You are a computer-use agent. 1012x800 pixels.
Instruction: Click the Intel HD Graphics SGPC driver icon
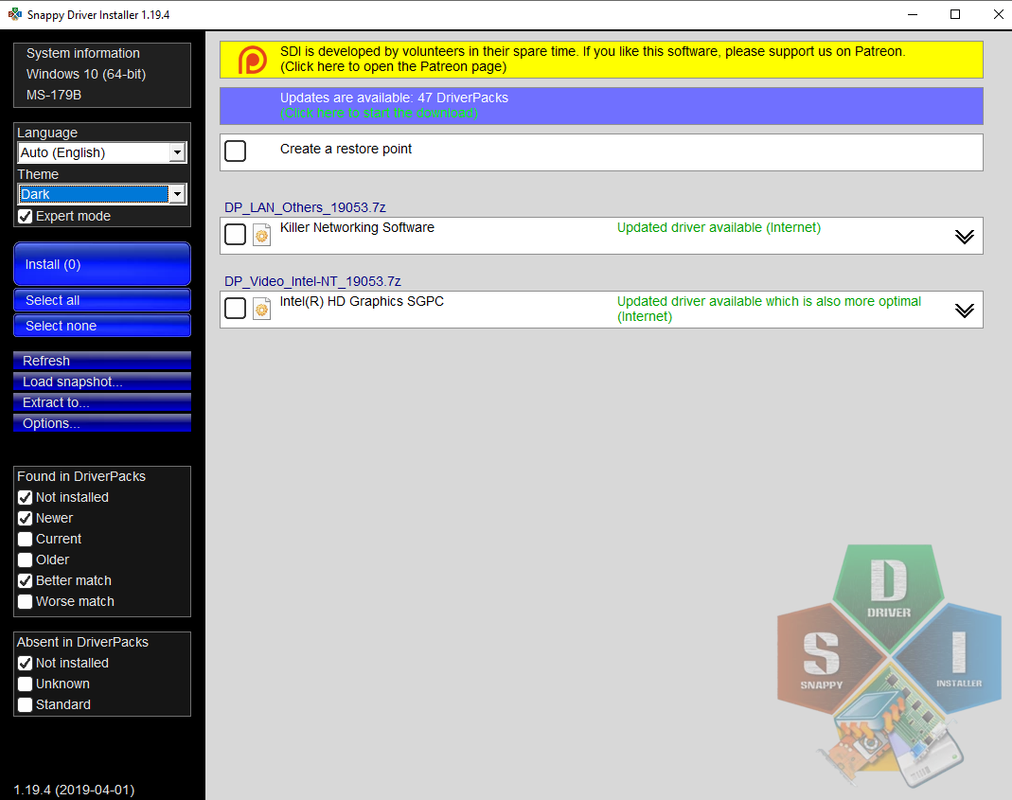tap(261, 309)
